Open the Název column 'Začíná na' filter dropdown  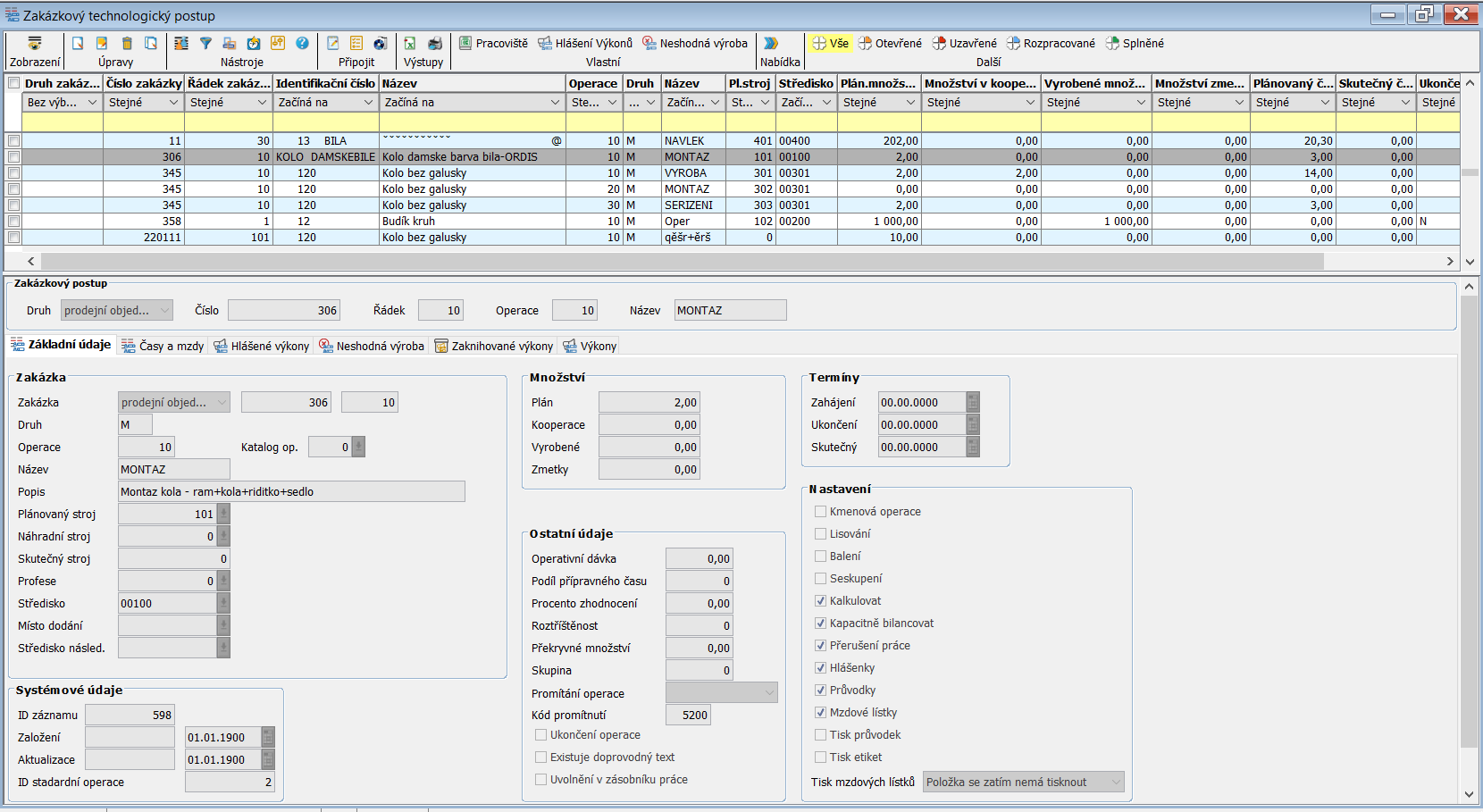pyautogui.click(x=554, y=103)
